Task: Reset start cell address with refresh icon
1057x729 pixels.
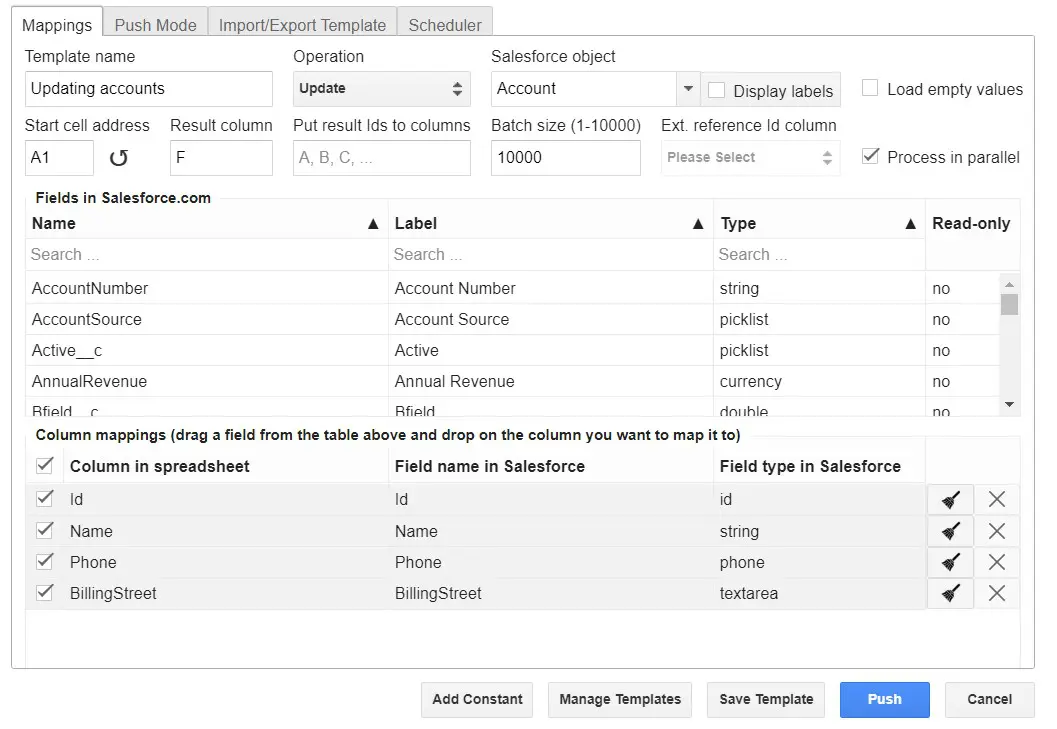Action: [119, 158]
